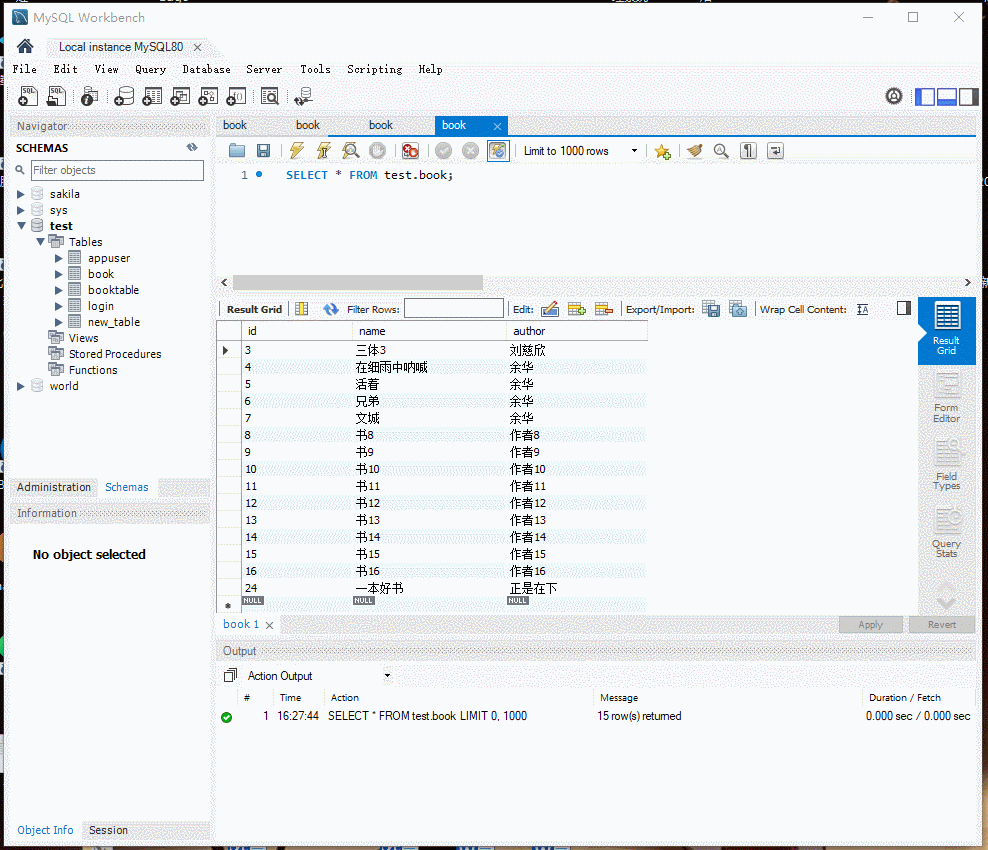Screen dimensions: 988x850
Task: Edit current row pencil icon
Action: pos(549,309)
